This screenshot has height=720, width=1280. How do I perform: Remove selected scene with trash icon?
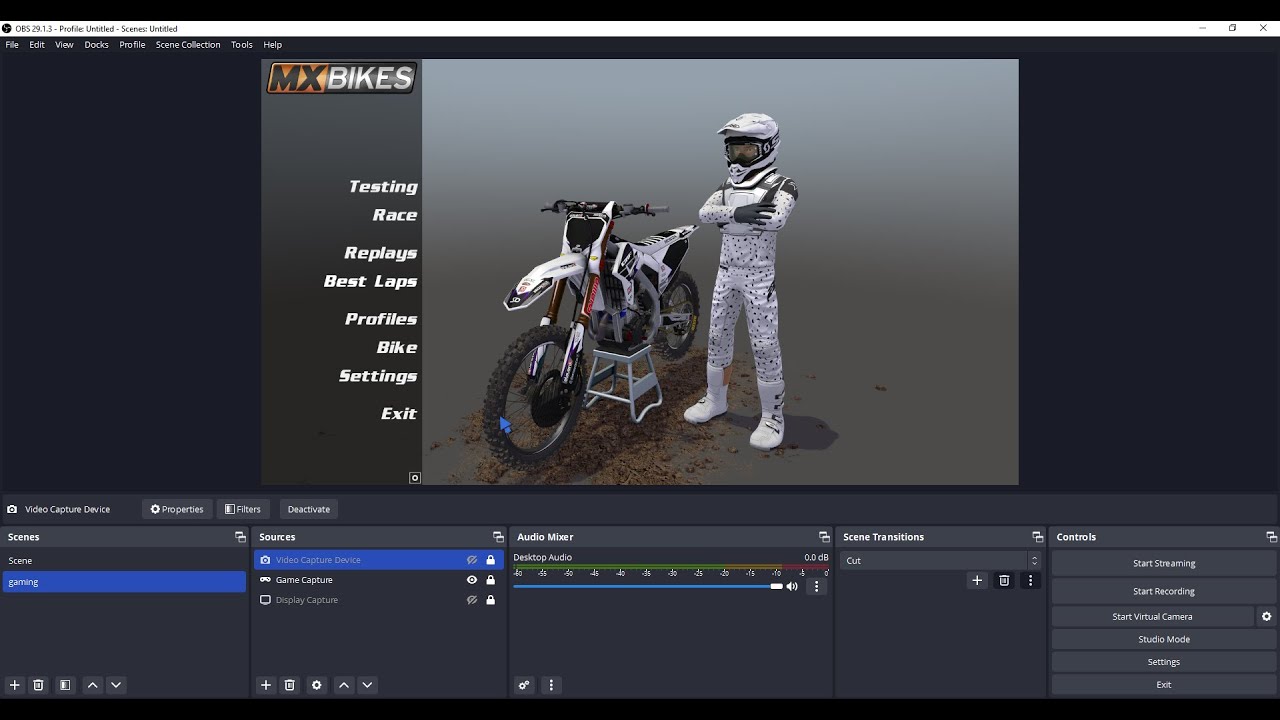click(x=39, y=685)
